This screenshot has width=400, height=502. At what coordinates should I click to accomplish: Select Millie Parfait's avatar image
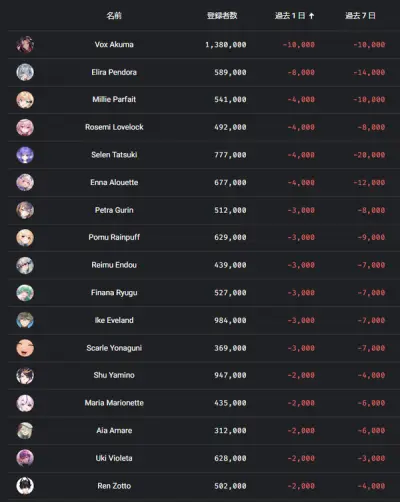click(x=25, y=100)
